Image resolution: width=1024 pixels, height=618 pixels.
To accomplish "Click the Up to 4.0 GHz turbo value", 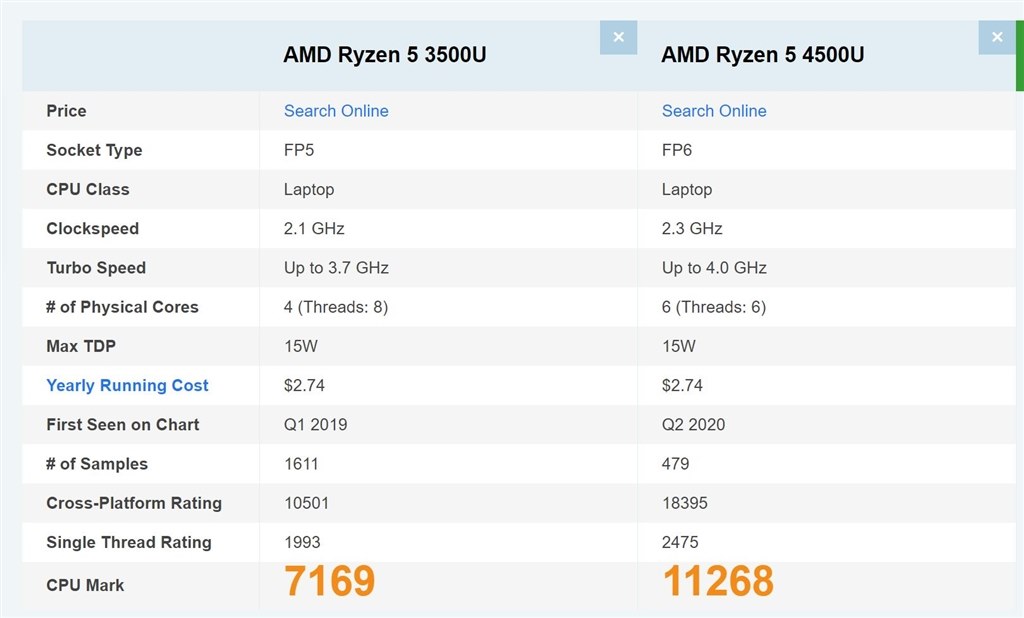I will click(714, 268).
